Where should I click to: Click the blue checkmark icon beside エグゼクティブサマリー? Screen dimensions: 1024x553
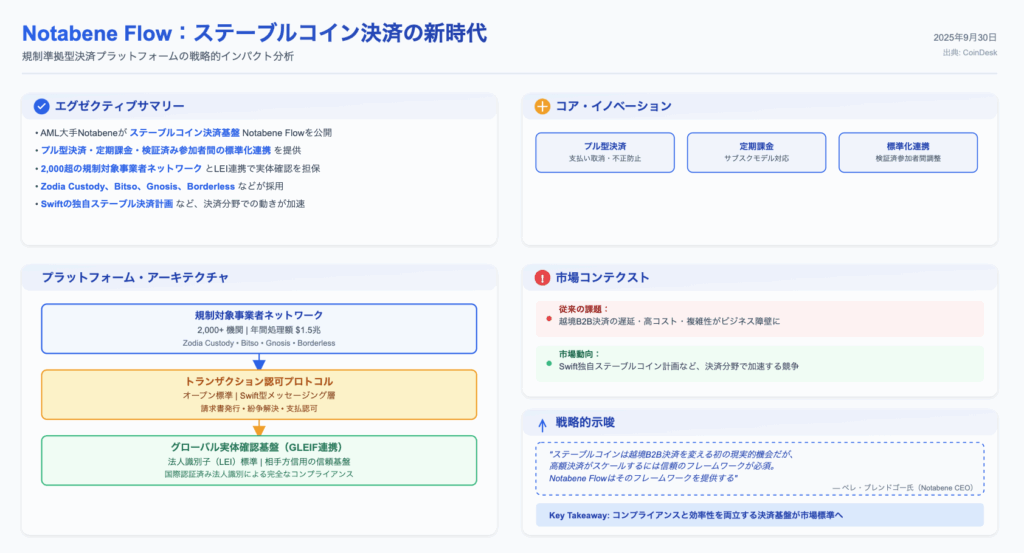(41, 106)
